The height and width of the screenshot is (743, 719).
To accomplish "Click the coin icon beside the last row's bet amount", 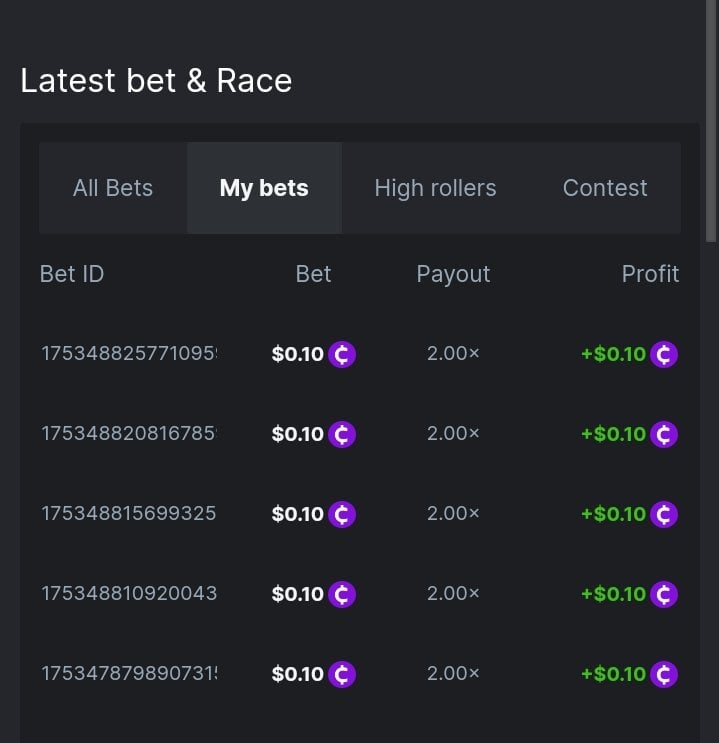I will 342,674.
